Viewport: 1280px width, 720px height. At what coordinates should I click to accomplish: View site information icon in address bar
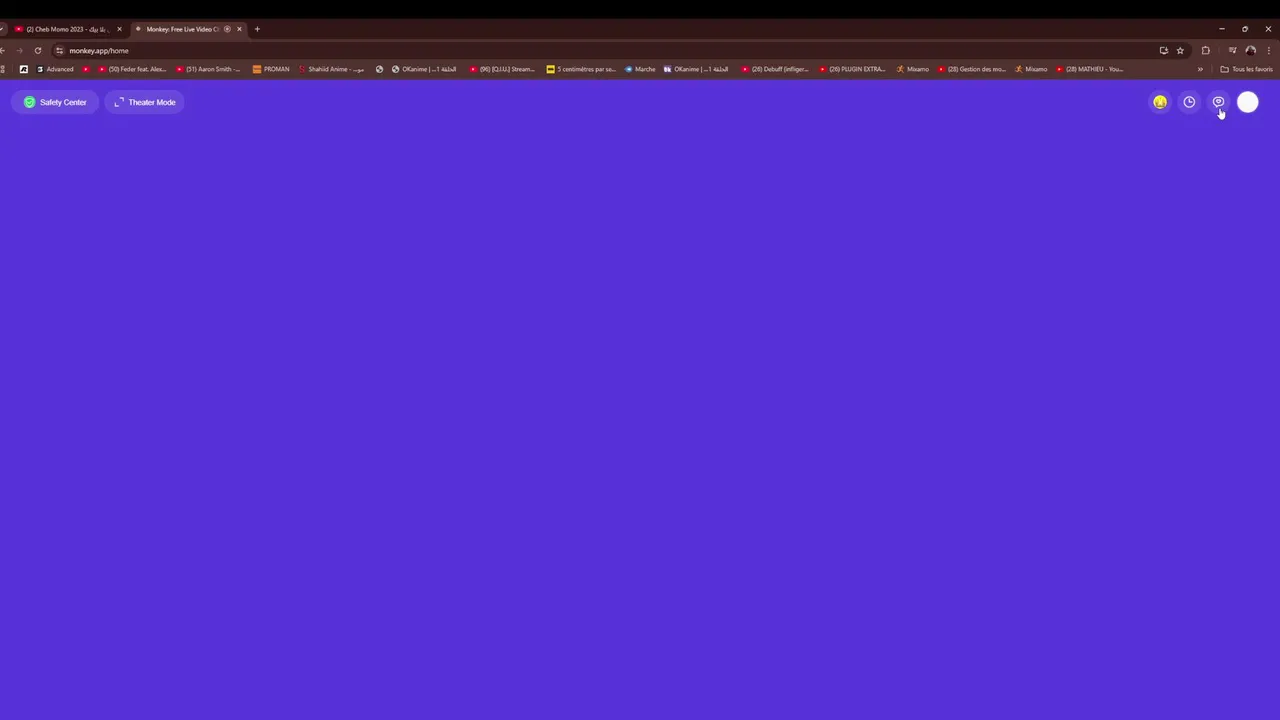pyautogui.click(x=59, y=50)
